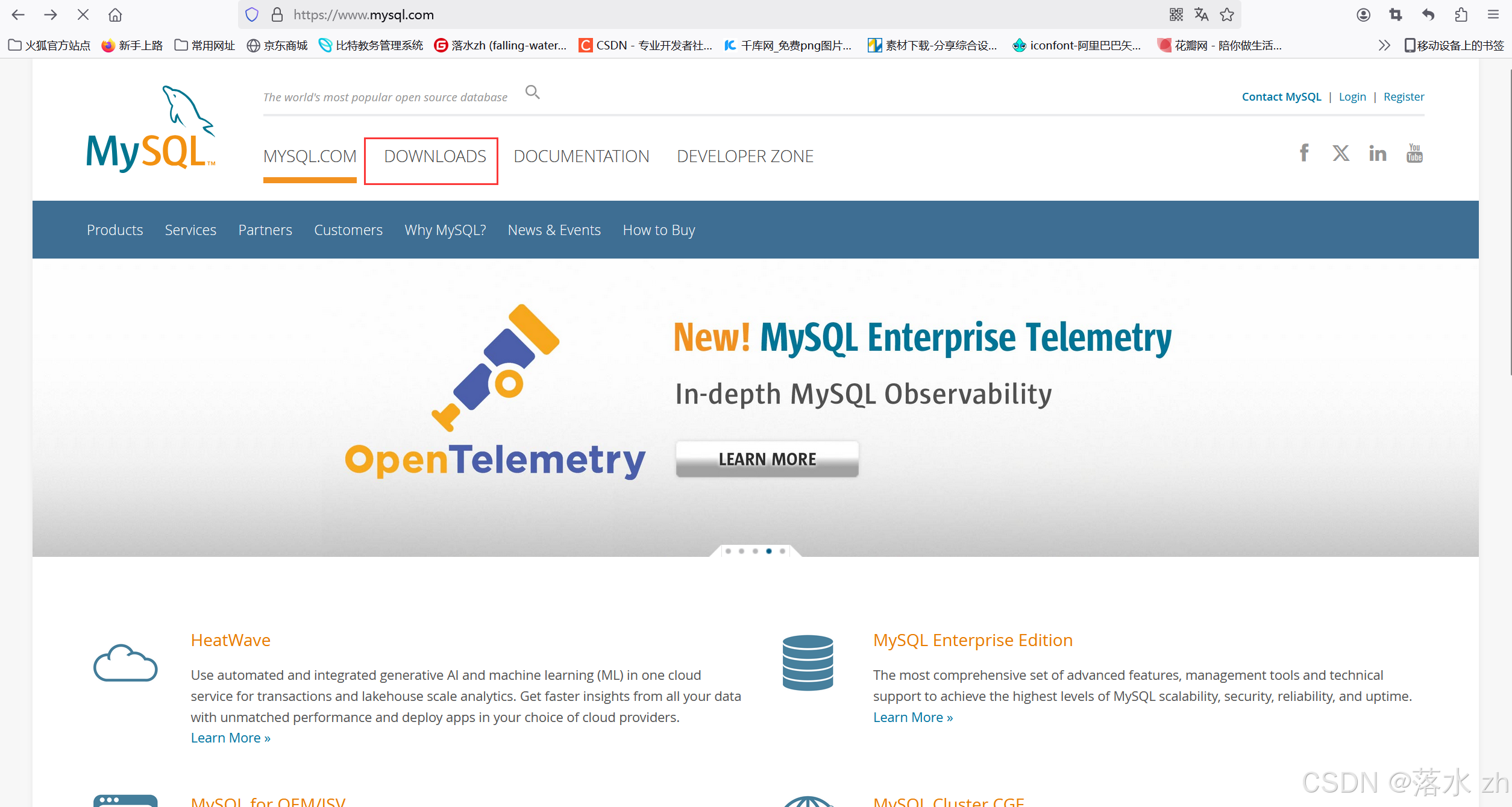Open the browser hamburger menu

pos(1493,14)
